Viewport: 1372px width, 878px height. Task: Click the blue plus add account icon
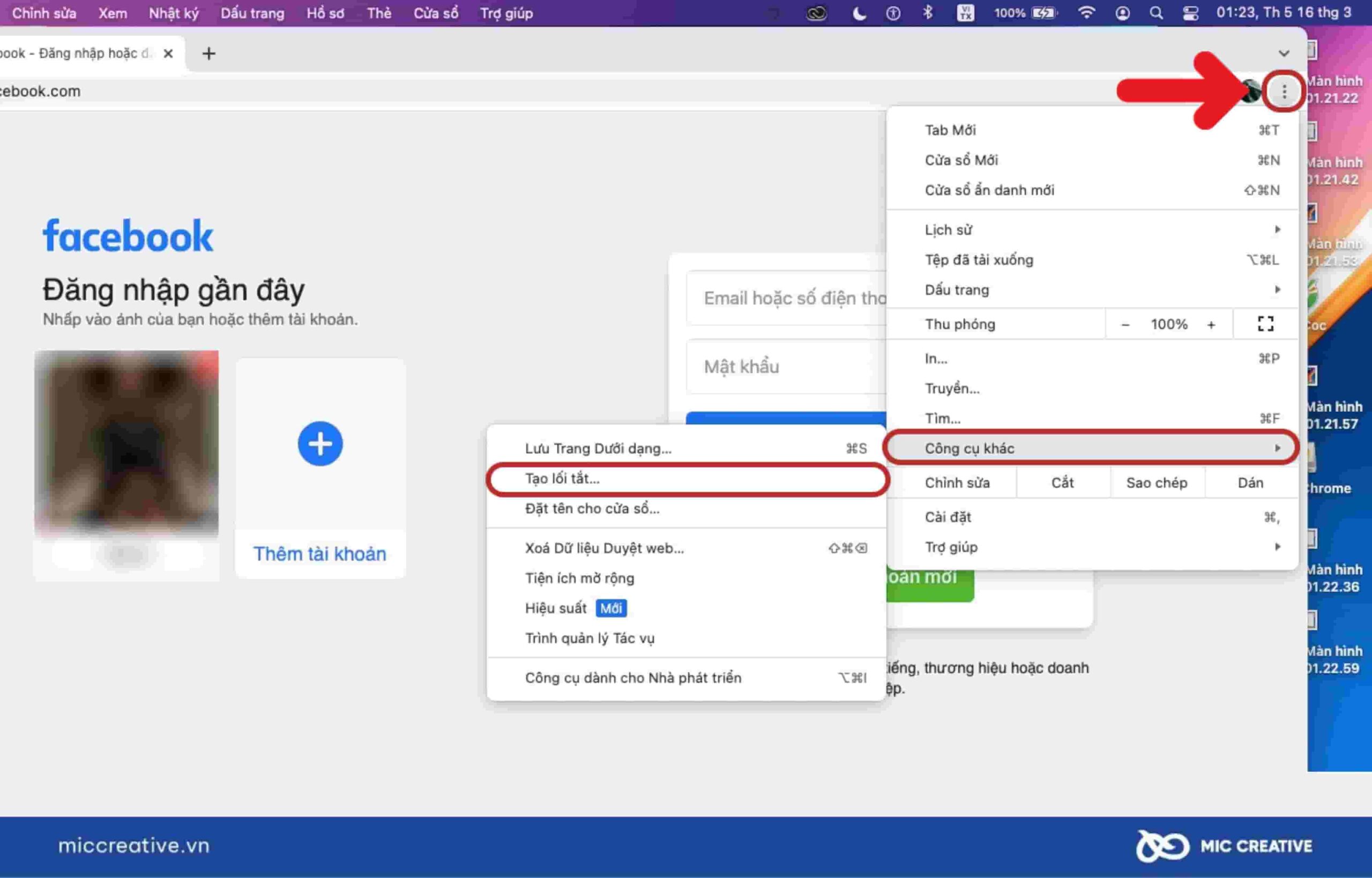320,444
